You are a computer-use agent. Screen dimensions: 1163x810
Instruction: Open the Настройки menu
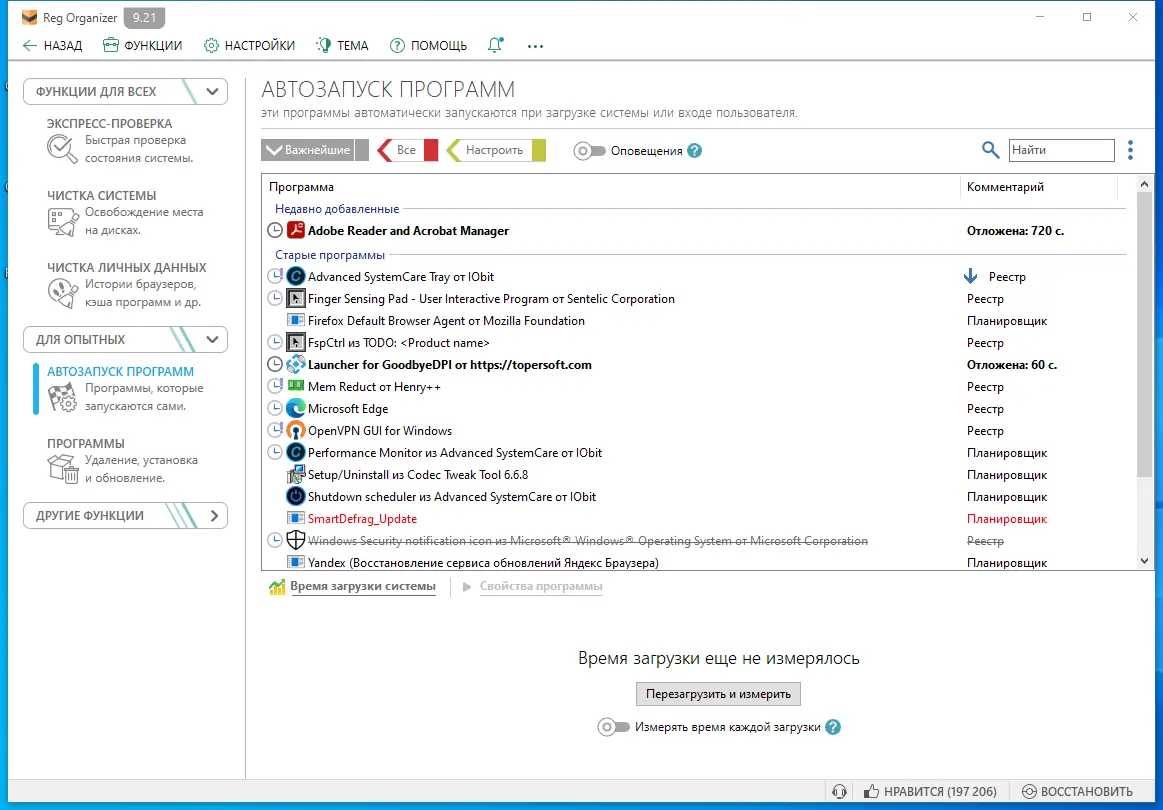tap(249, 45)
